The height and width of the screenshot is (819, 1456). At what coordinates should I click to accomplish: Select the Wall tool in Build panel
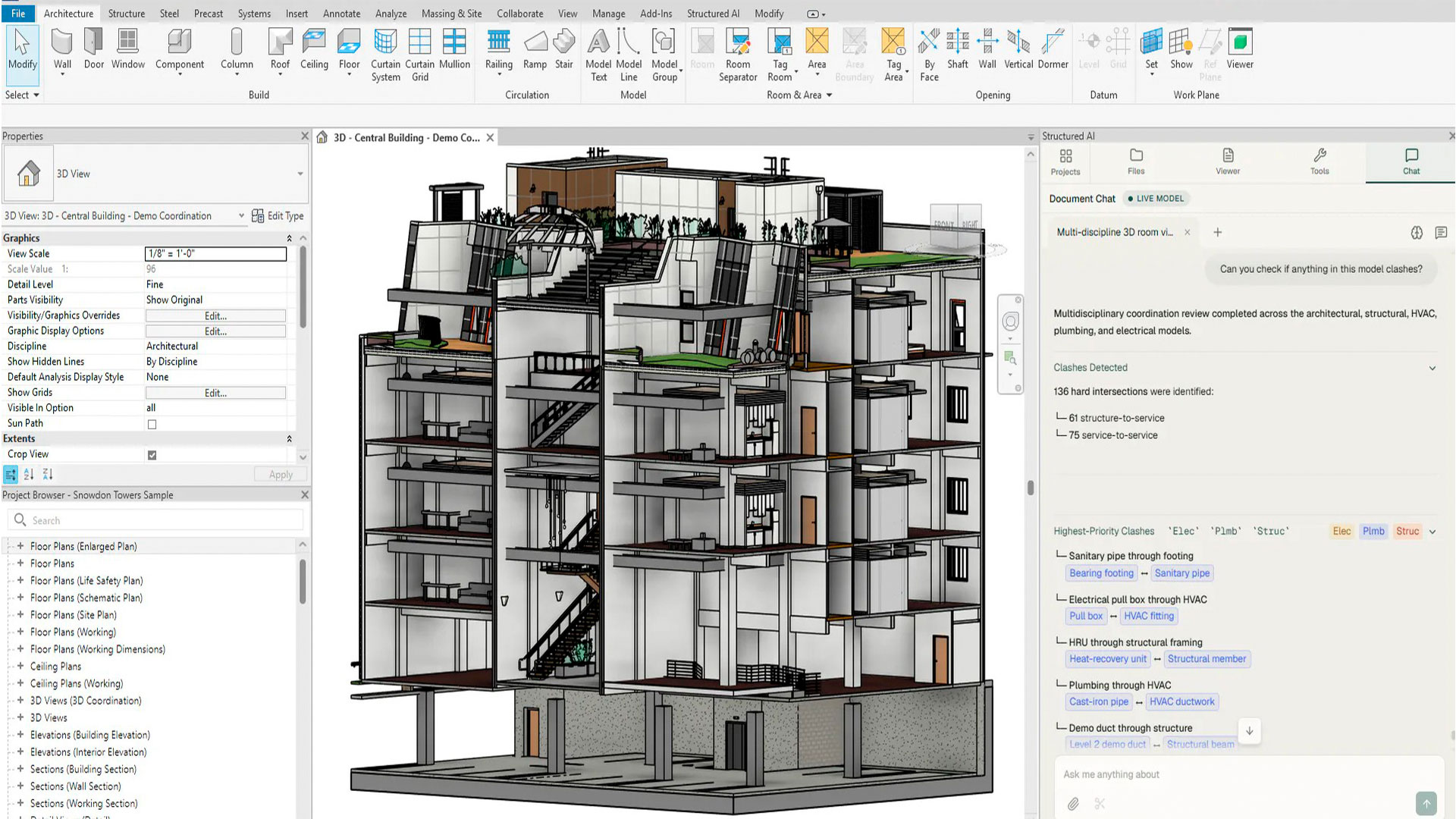pyautogui.click(x=62, y=49)
